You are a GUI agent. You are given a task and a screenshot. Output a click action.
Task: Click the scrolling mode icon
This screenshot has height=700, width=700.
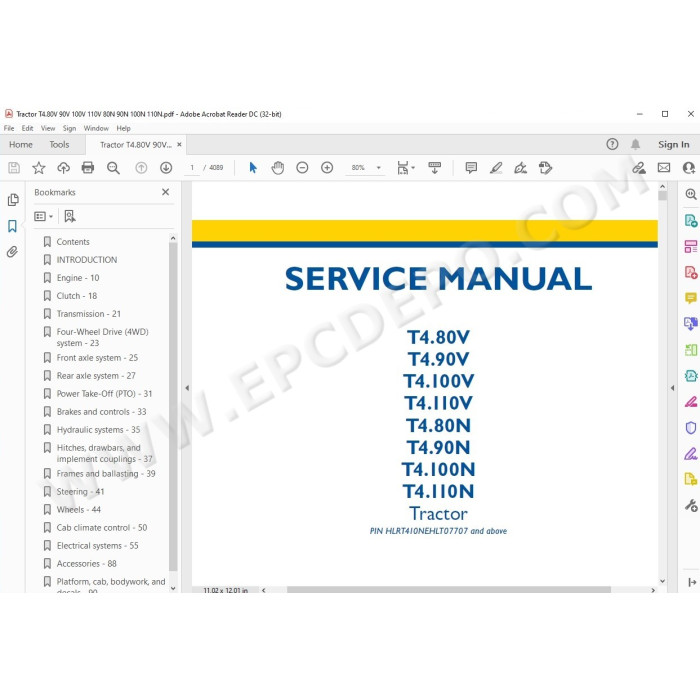coord(434,168)
